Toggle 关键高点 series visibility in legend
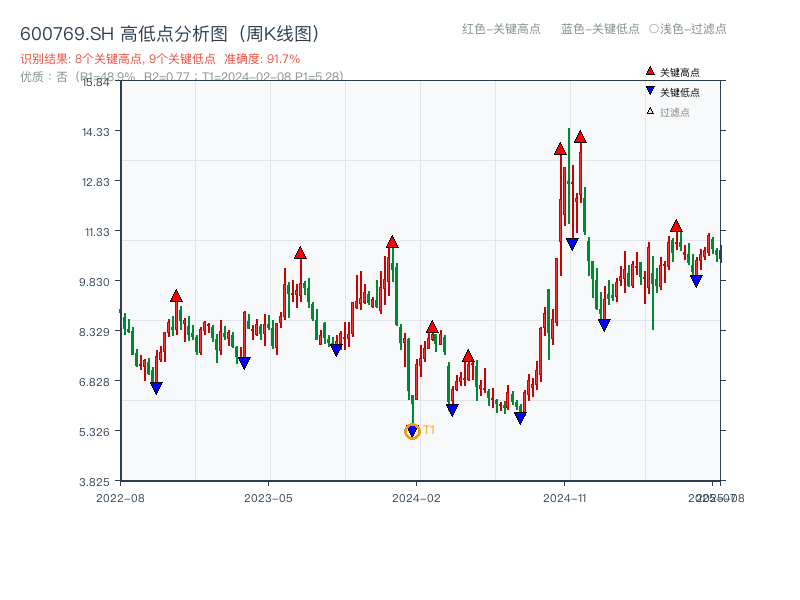Viewport: 800px width, 600px height. coord(670,70)
